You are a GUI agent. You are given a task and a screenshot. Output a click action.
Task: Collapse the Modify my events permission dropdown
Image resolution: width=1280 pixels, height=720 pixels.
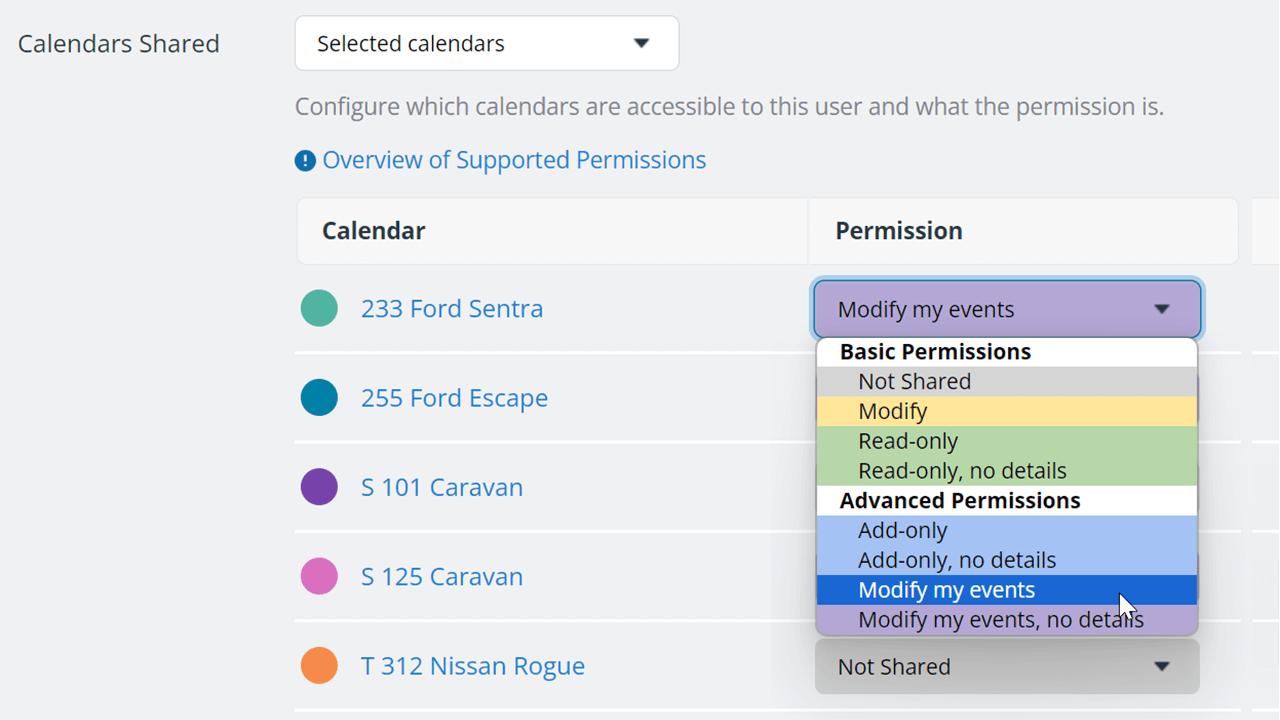point(1007,309)
